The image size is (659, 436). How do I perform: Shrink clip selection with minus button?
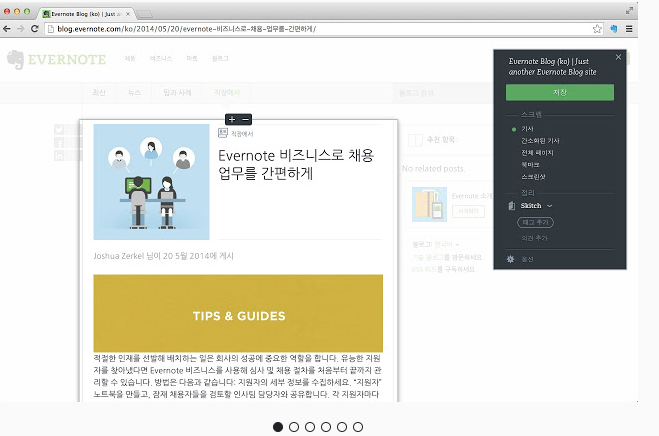click(x=245, y=119)
